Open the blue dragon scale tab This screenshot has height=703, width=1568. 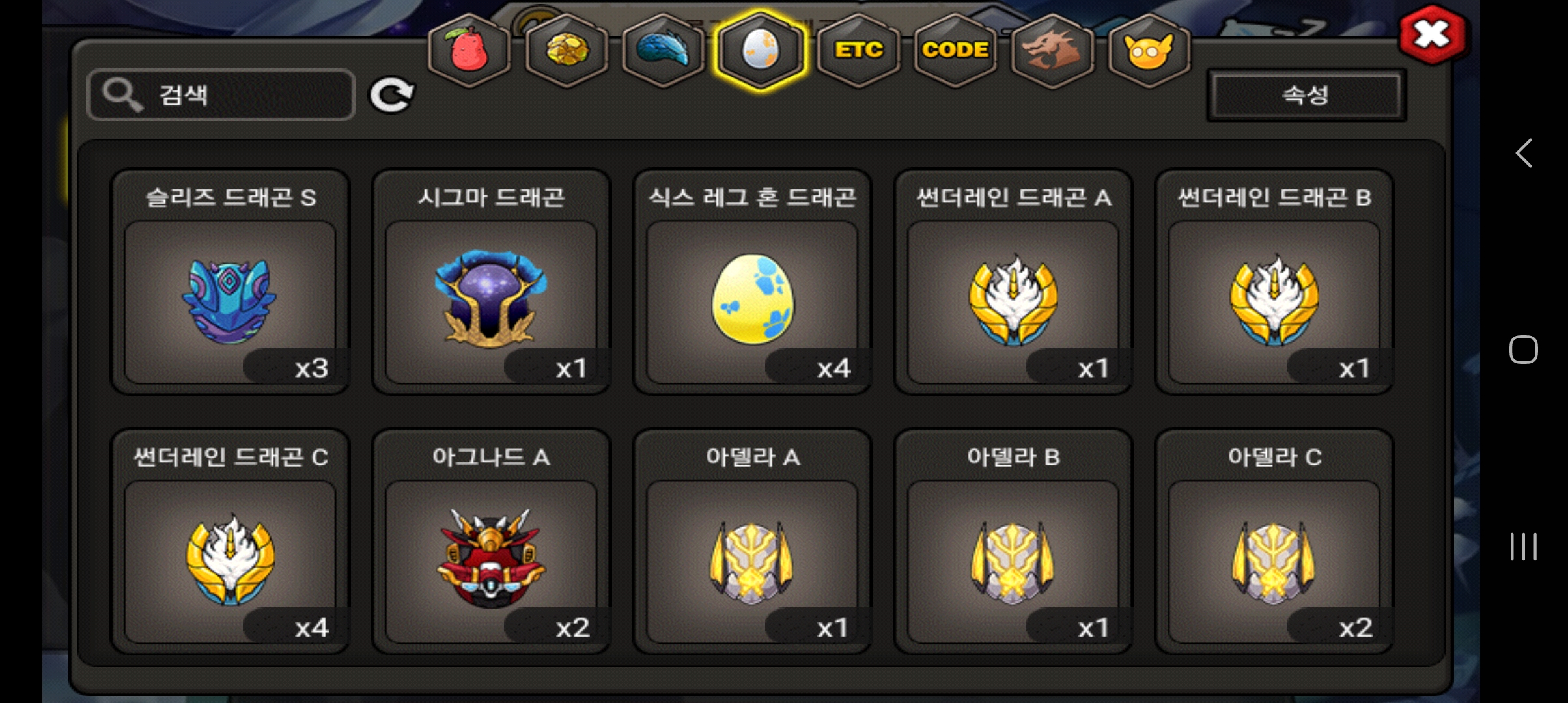(663, 51)
